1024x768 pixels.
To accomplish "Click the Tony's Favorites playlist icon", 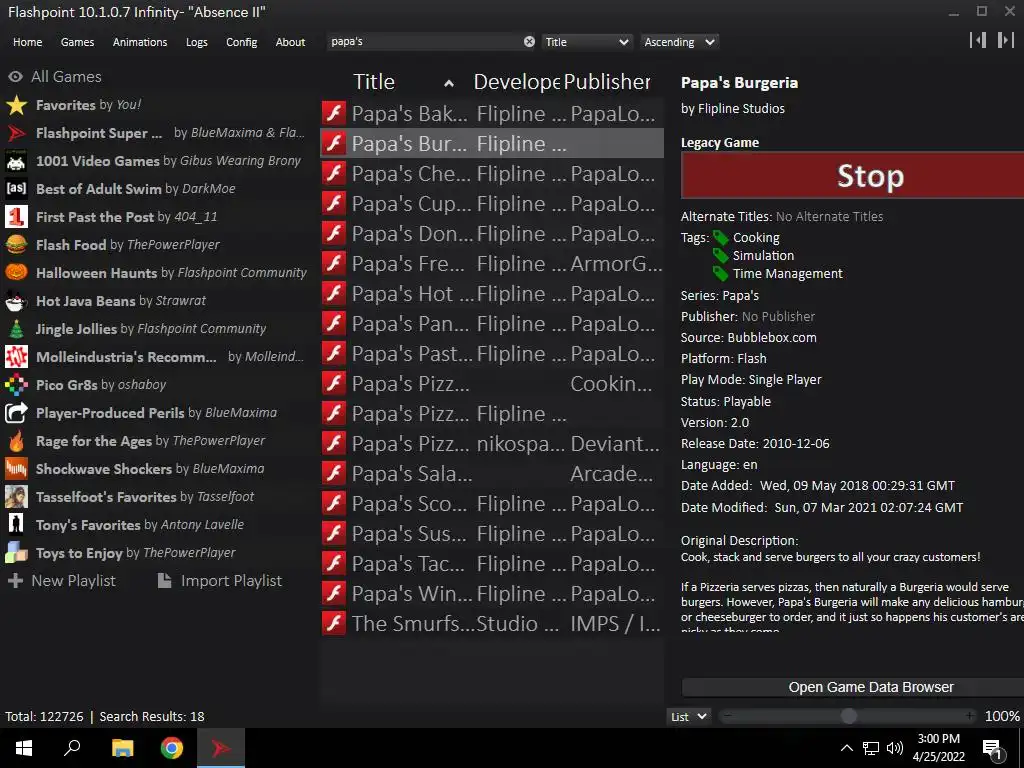I will tap(16, 525).
